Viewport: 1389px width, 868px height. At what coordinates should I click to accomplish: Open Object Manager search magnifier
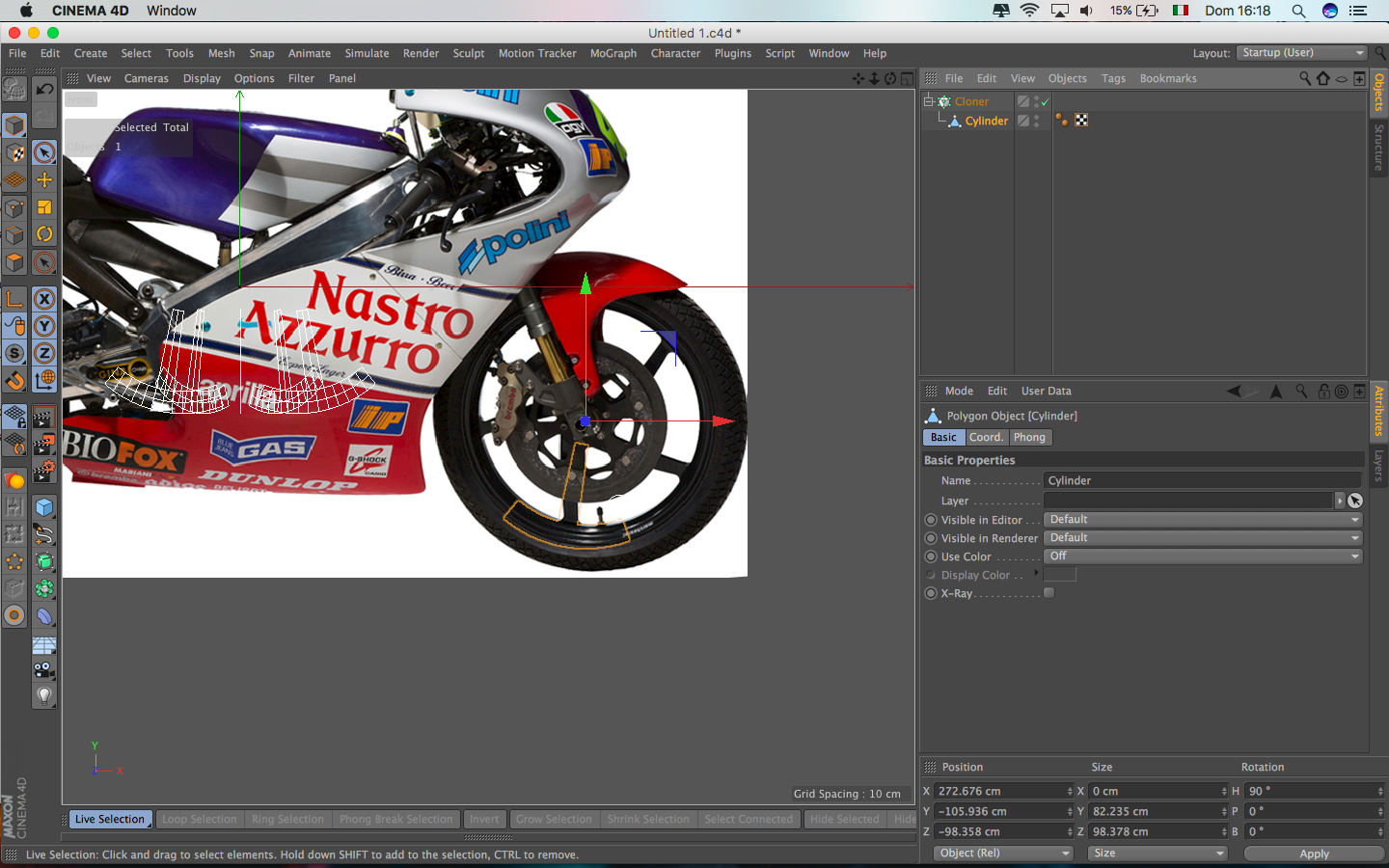1305,78
